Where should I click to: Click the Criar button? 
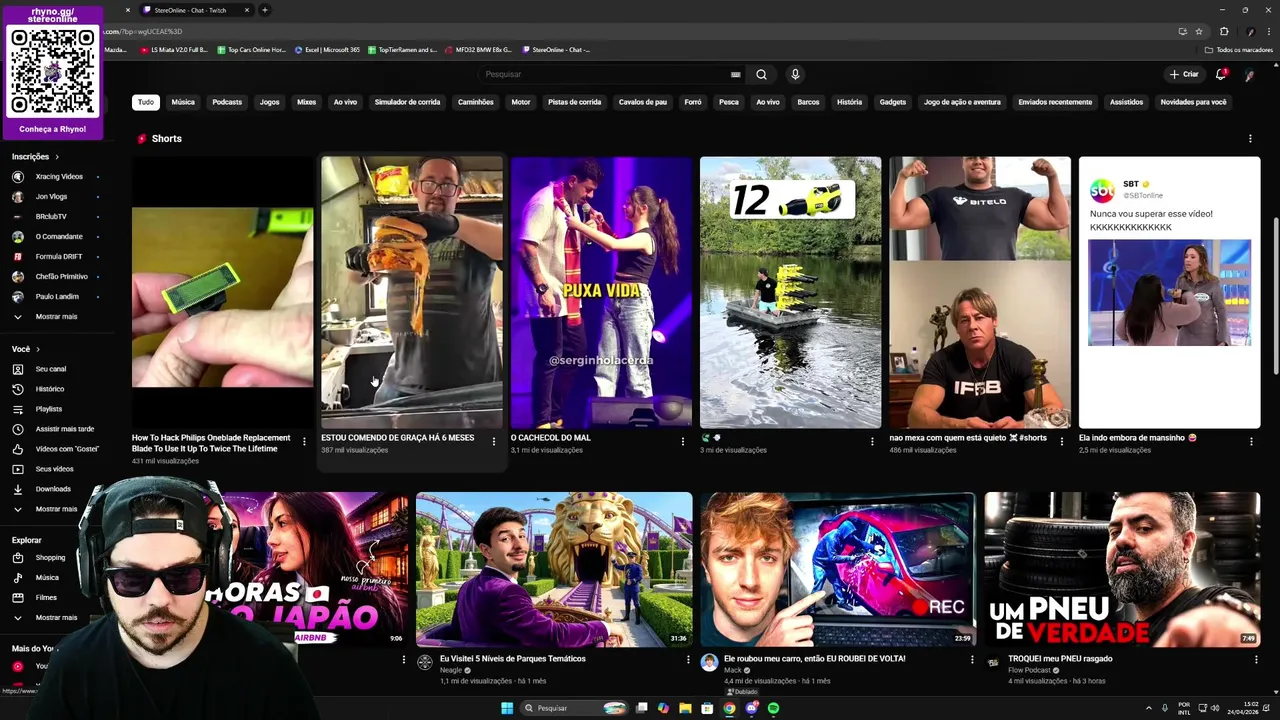pos(1184,74)
